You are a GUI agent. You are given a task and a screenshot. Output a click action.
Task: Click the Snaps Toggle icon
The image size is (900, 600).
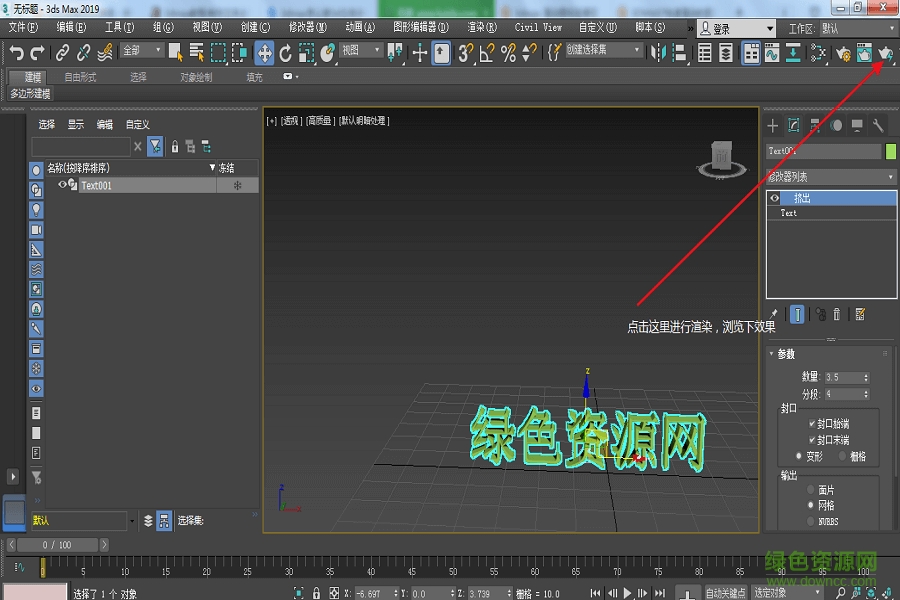click(466, 55)
